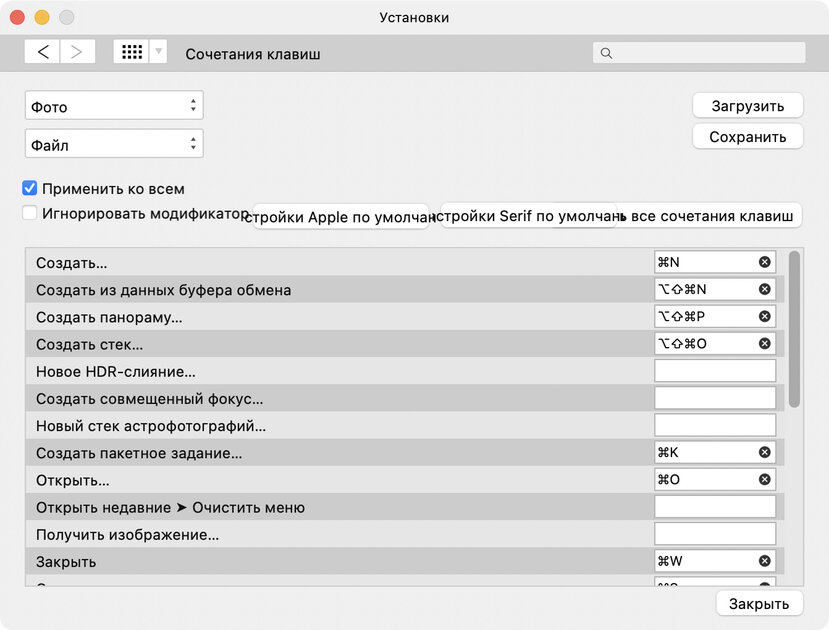The height and width of the screenshot is (630, 829).
Task: Expand the arrow next to grid icon
Action: point(158,52)
